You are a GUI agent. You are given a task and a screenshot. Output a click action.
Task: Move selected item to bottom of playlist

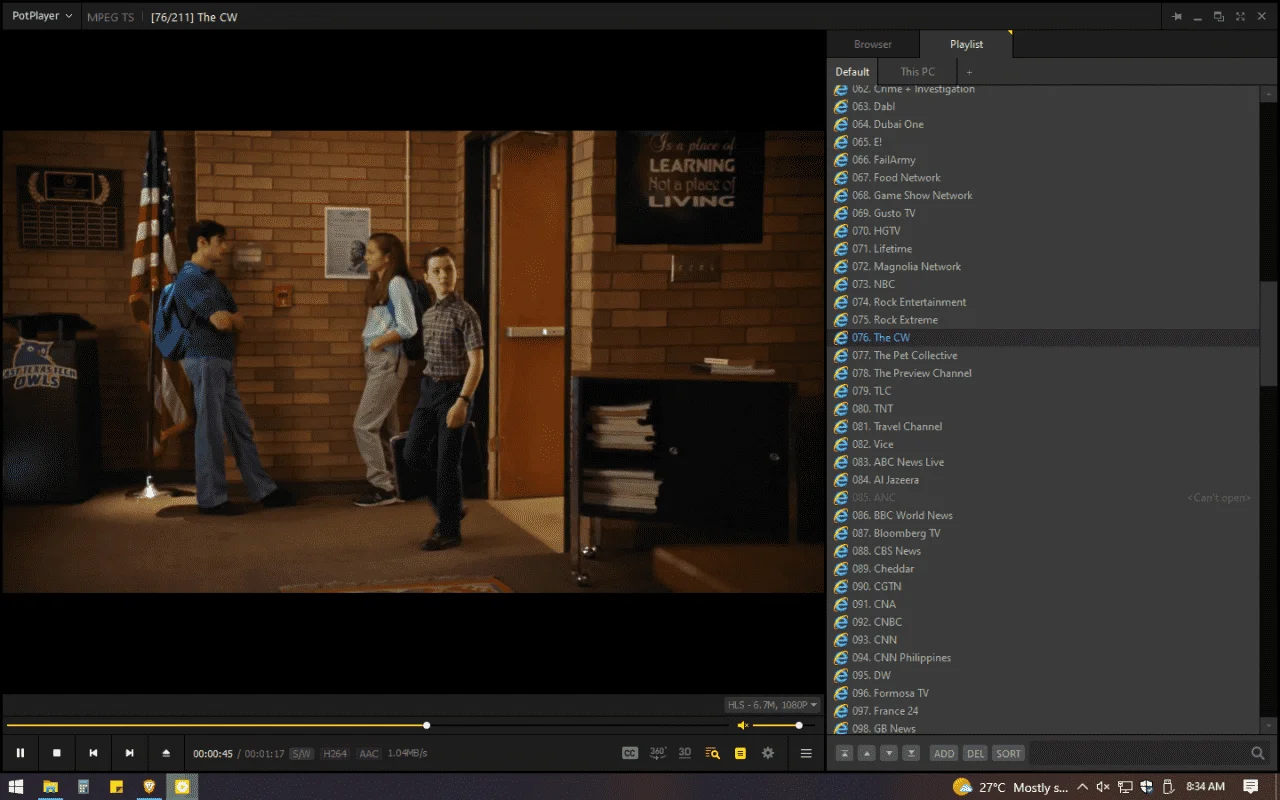click(911, 753)
